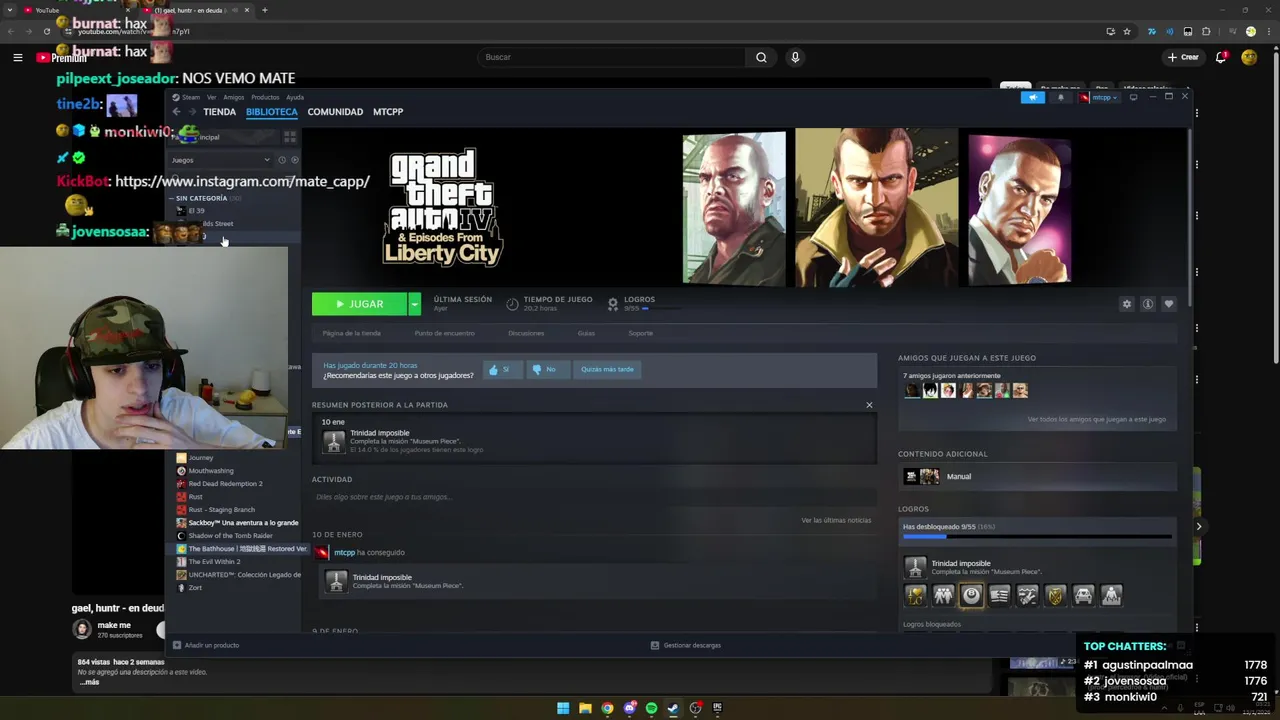View all friends who play this game
Viewport: 1280px width, 720px height.
click(1096, 419)
